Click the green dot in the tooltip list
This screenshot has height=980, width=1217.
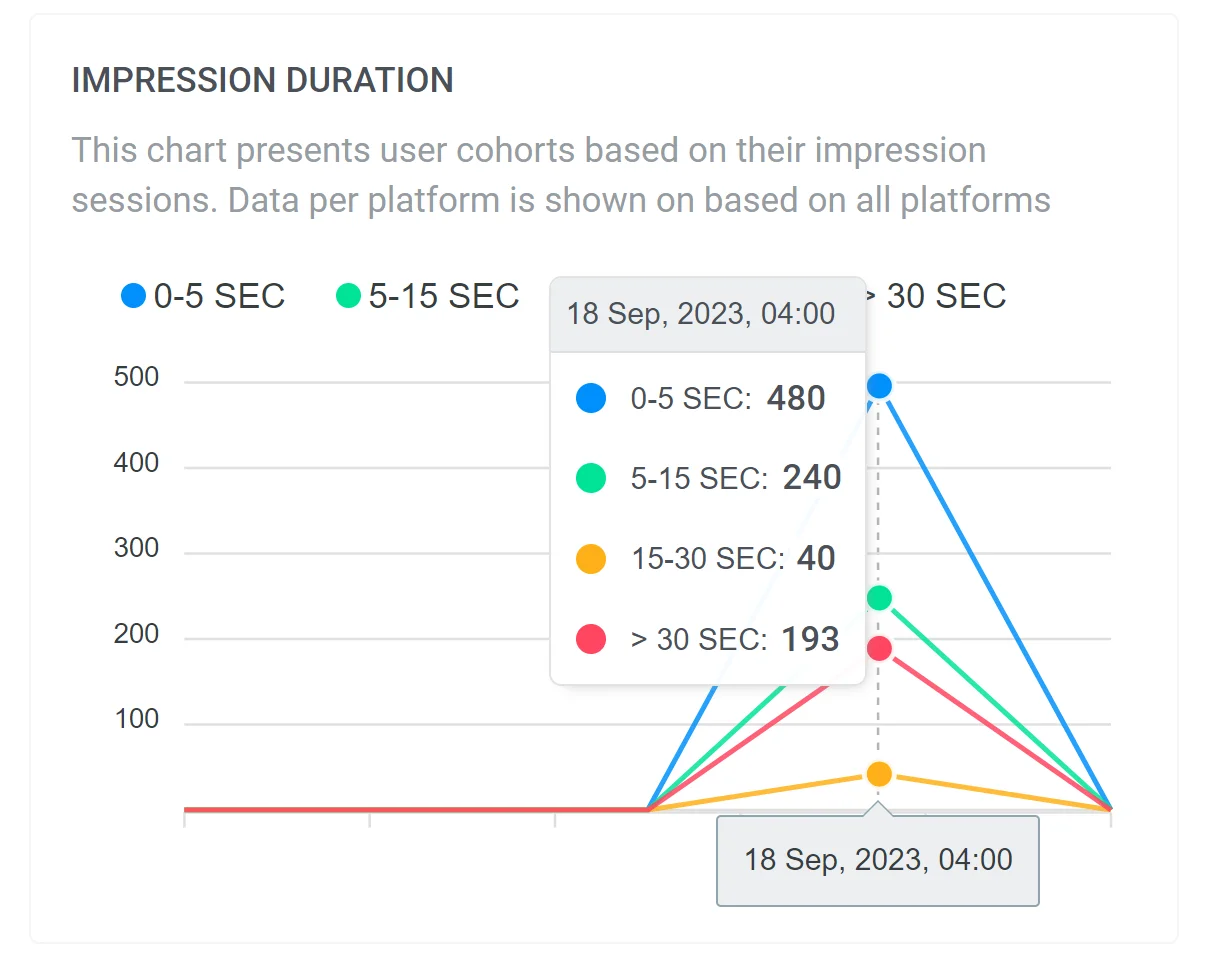point(591,478)
